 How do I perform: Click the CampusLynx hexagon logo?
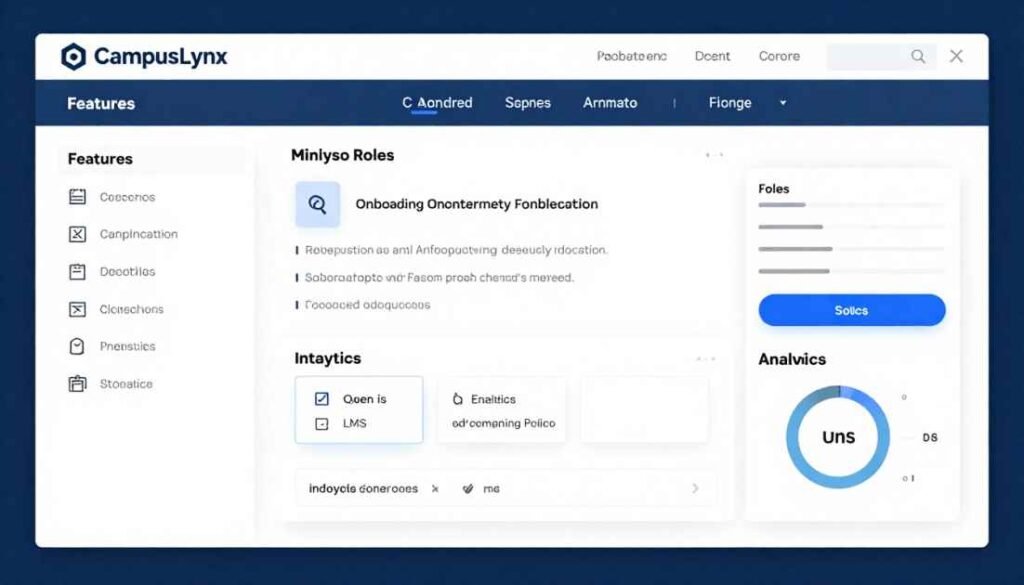point(73,57)
